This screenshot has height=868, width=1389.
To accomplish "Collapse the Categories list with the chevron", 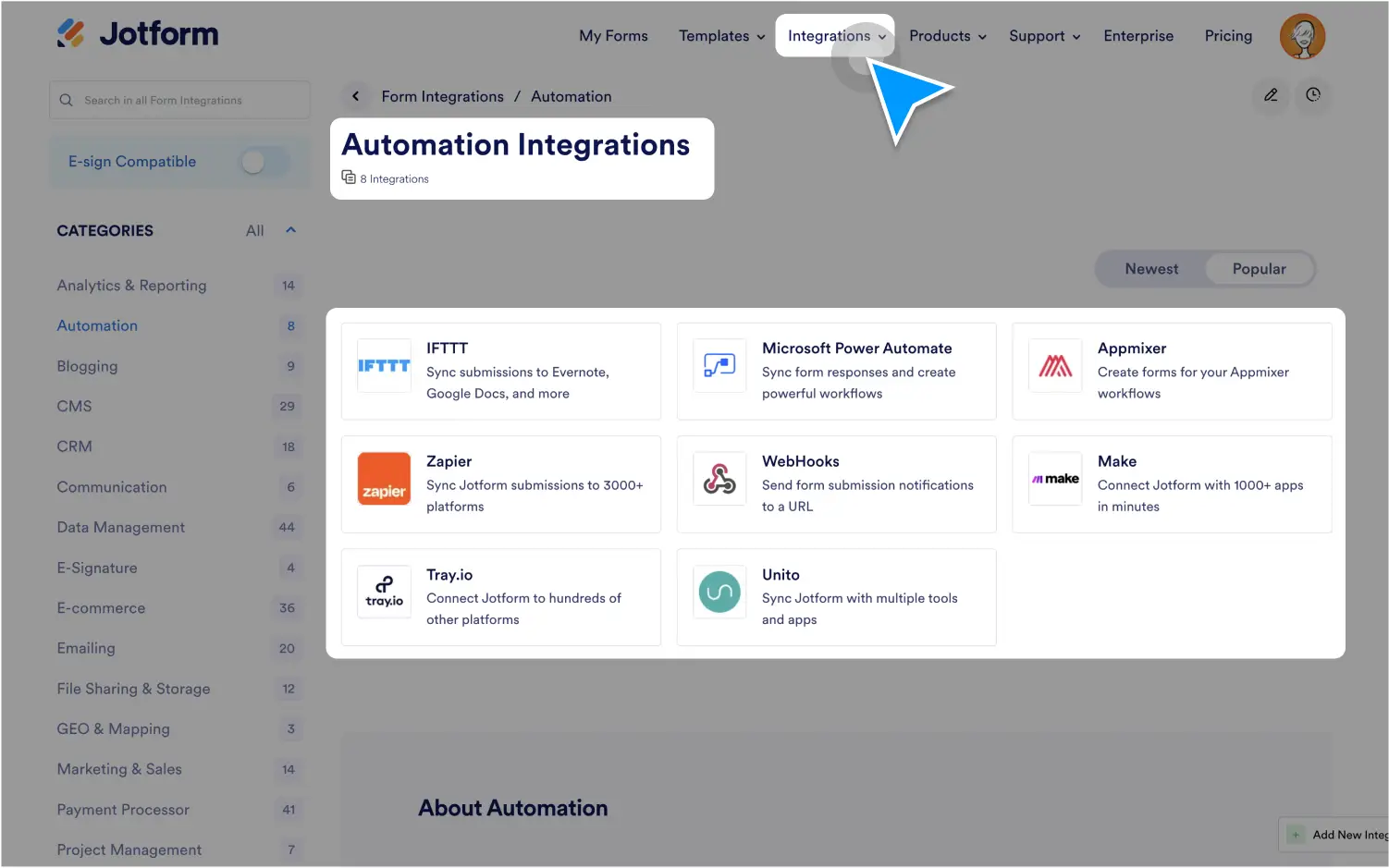I will click(290, 229).
